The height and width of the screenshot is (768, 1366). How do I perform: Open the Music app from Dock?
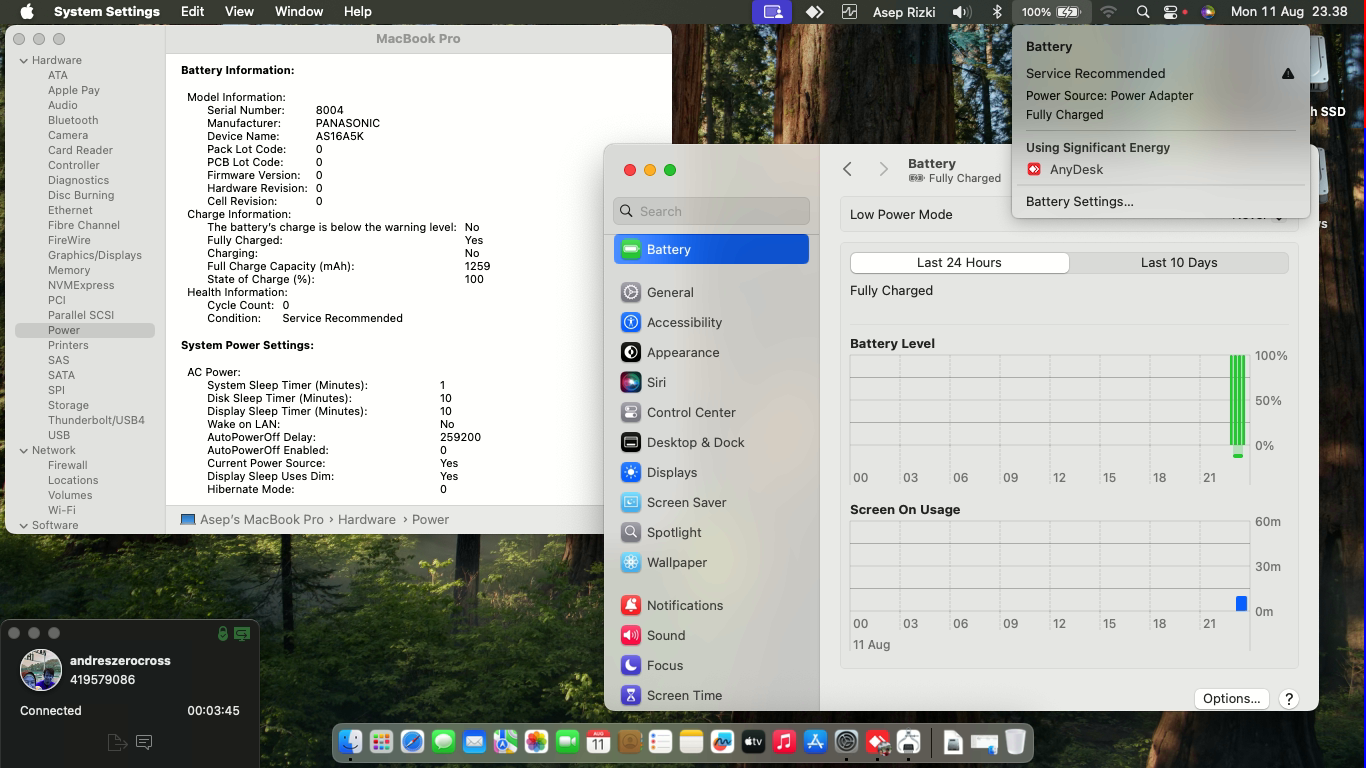pos(784,742)
